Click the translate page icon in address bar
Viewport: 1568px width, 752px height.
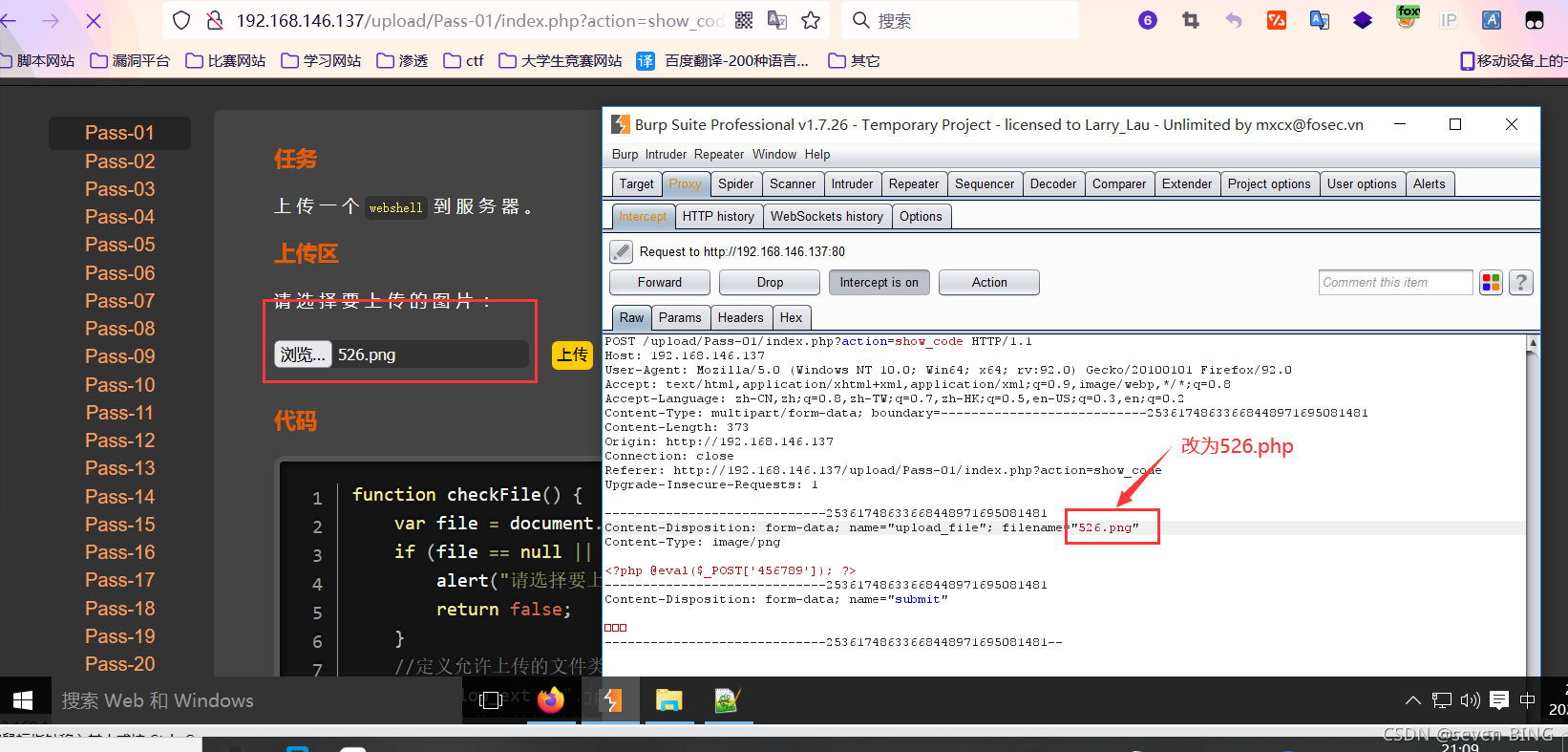coord(777,20)
